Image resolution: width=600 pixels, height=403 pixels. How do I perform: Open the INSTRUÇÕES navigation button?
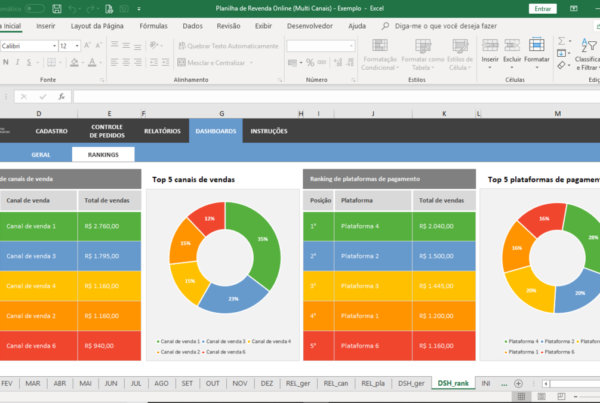(x=269, y=131)
